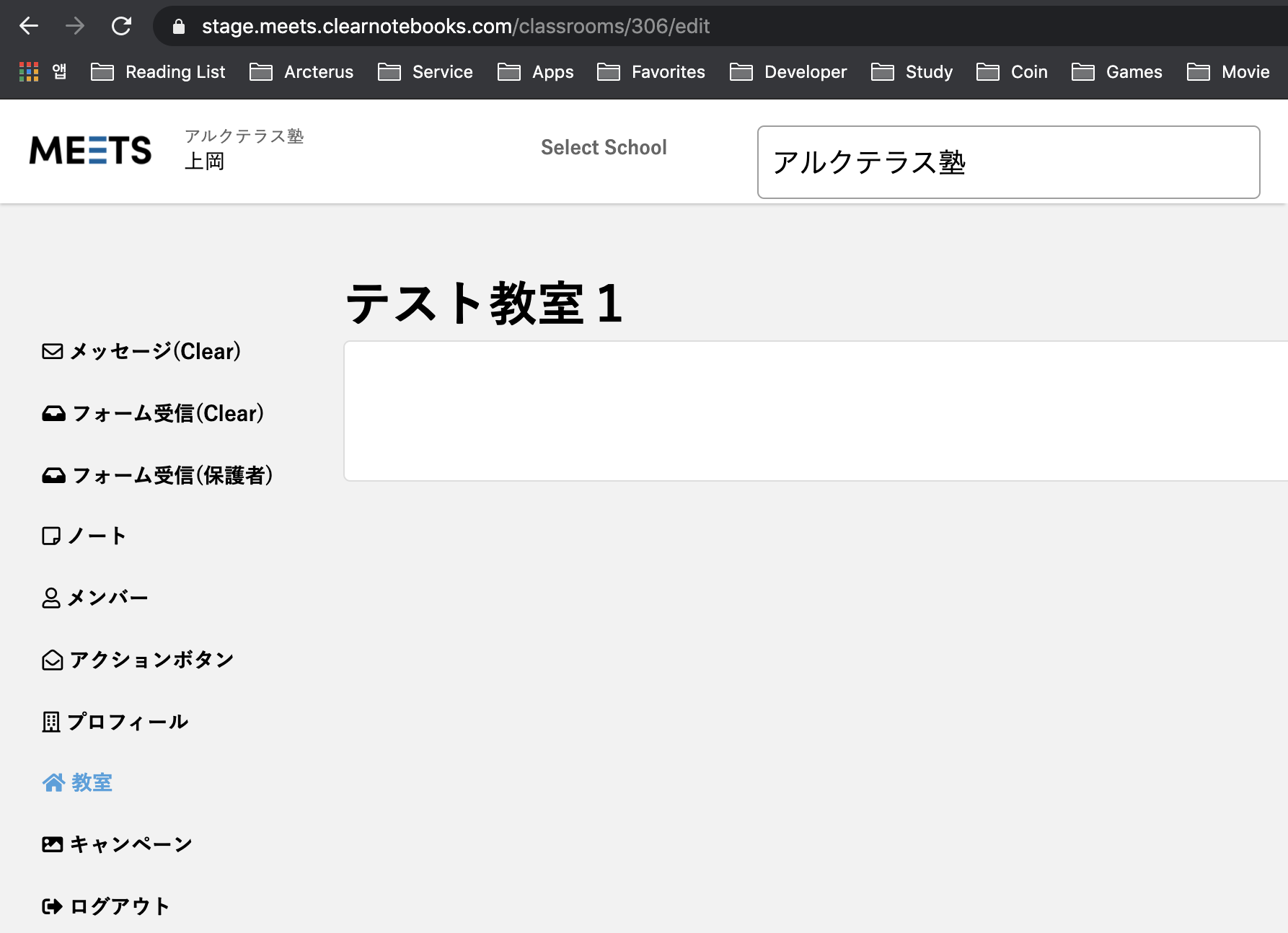The image size is (1288, 933).
Task: Reload the page with the refresh button
Action: (121, 27)
